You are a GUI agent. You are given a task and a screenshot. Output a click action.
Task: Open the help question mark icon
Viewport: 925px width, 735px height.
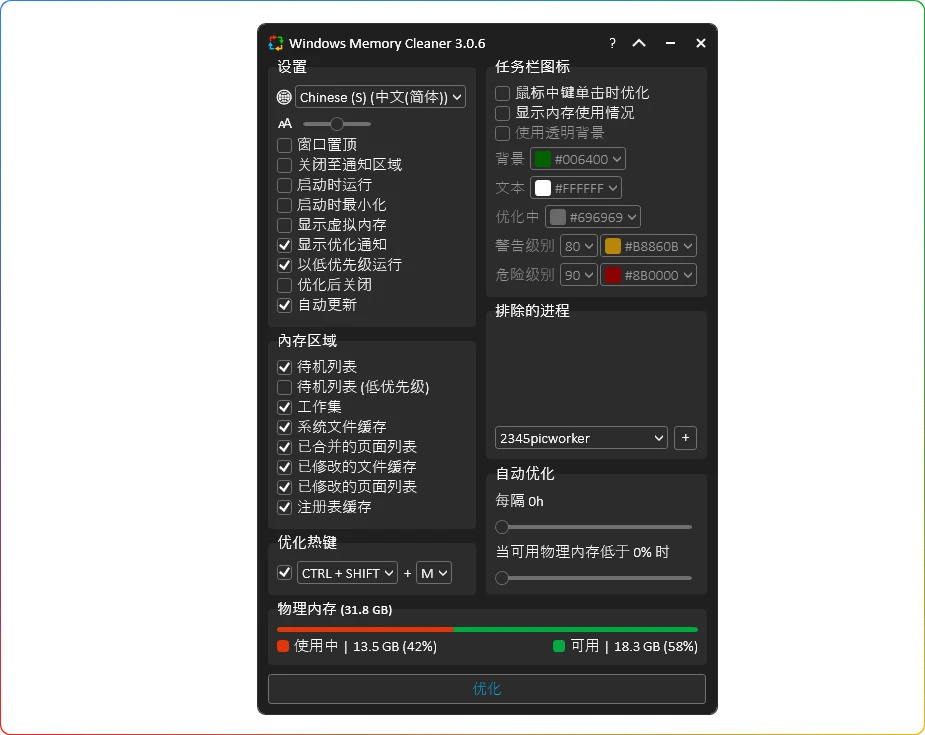(611, 43)
